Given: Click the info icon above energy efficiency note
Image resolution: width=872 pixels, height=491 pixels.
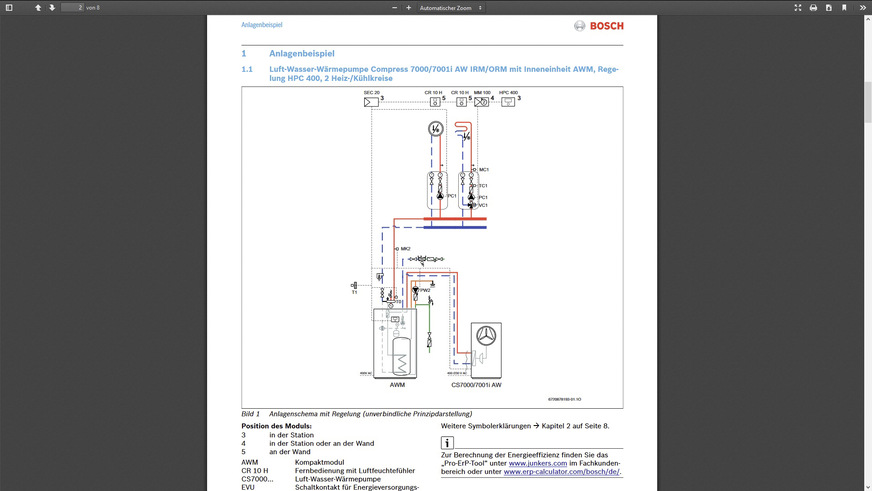Looking at the screenshot, I should point(447,442).
